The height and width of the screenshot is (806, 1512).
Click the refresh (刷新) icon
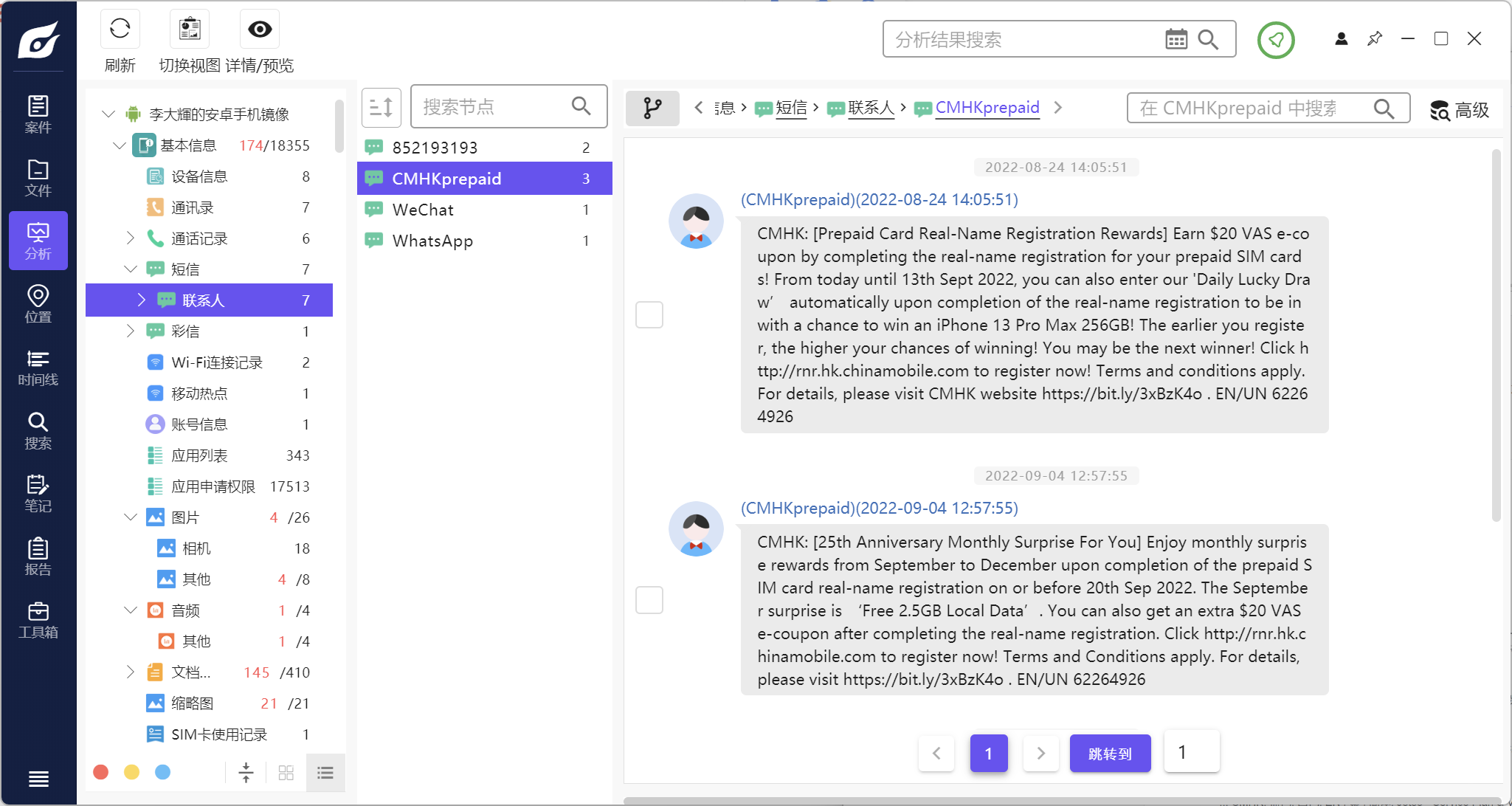[x=120, y=30]
